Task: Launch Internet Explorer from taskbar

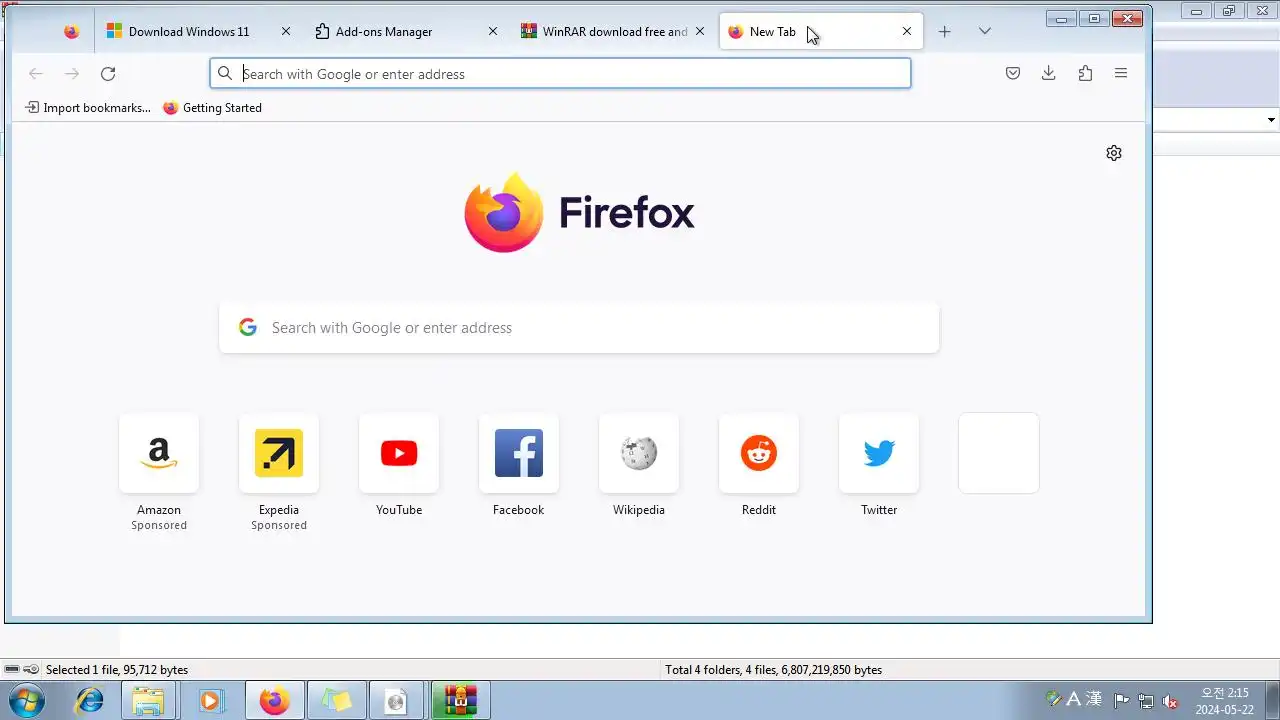Action: click(x=90, y=701)
